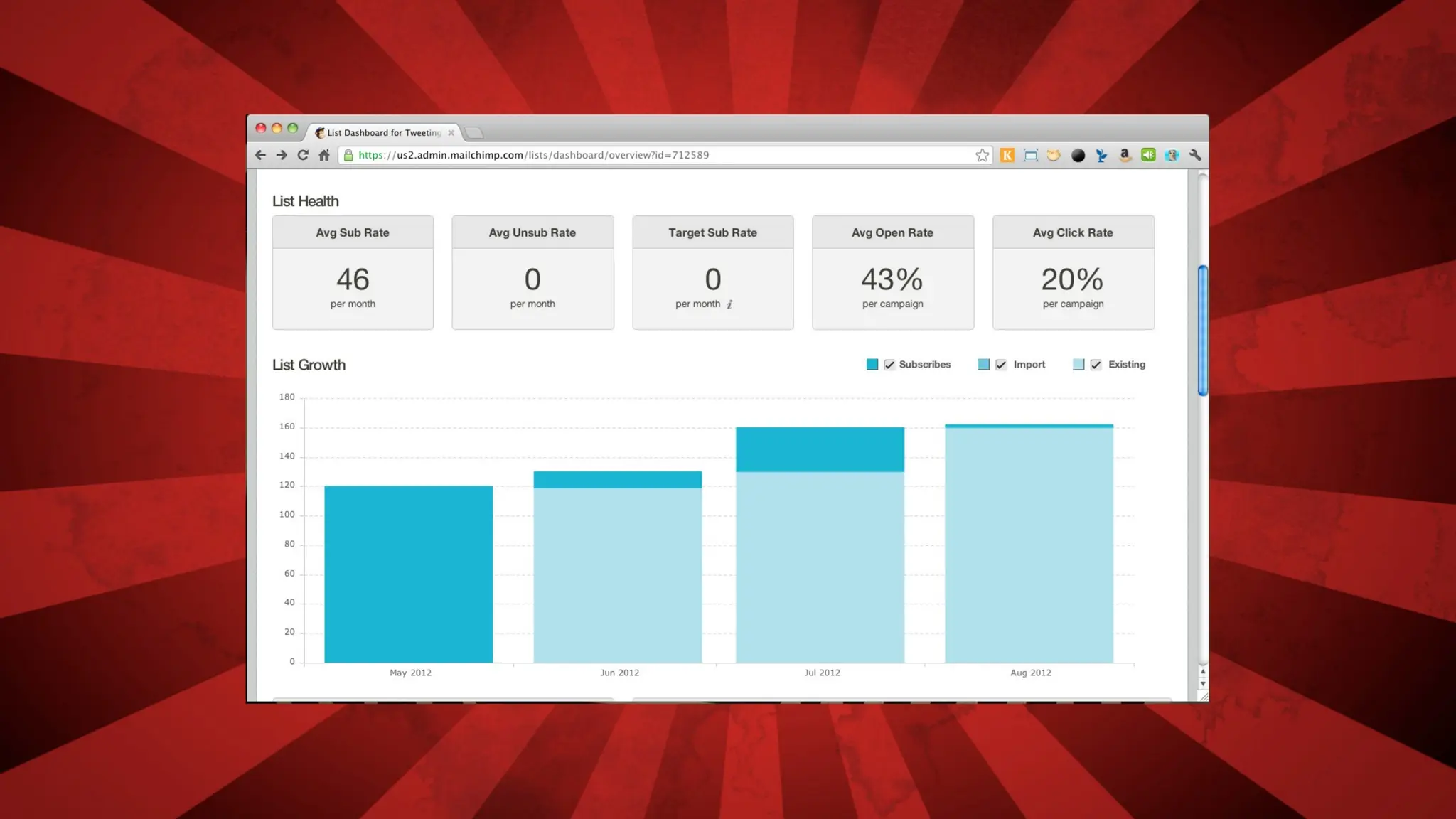Disable the Existing series checkbox
This screenshot has height=819, width=1456.
click(x=1096, y=365)
